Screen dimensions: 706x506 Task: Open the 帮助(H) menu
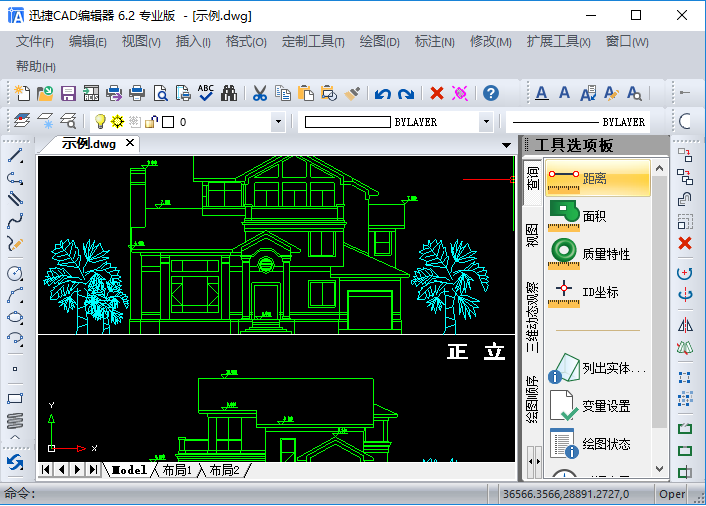point(36,67)
